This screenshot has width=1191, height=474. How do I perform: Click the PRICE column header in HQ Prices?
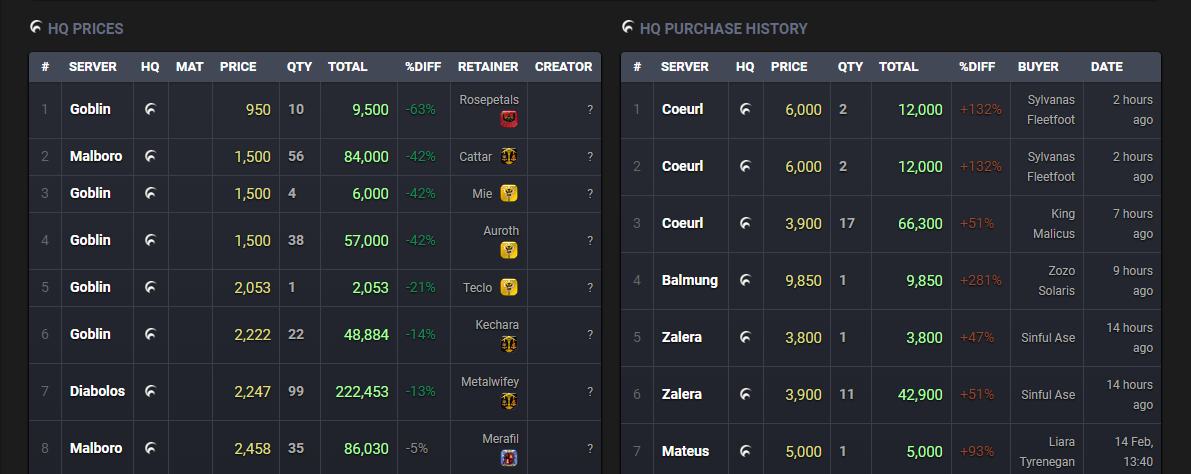[x=238, y=67]
